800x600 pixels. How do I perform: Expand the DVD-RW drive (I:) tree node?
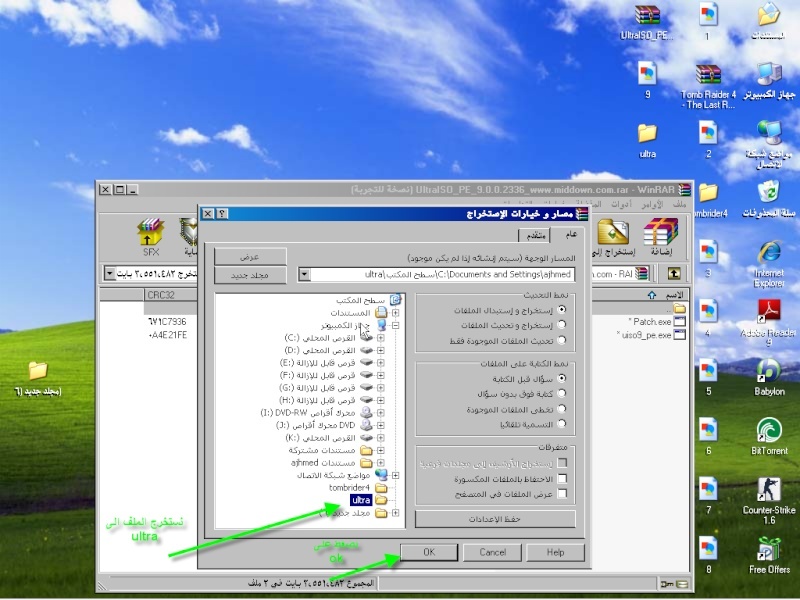(x=381, y=413)
